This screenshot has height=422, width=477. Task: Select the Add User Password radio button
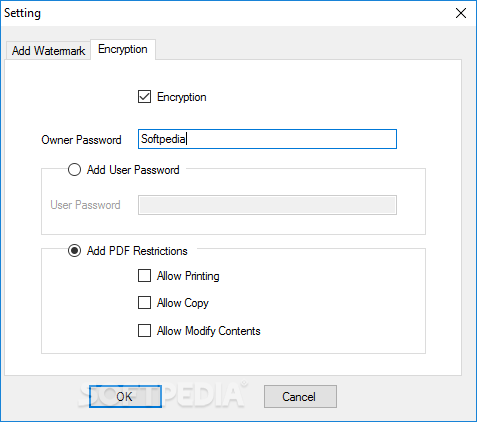(x=74, y=170)
